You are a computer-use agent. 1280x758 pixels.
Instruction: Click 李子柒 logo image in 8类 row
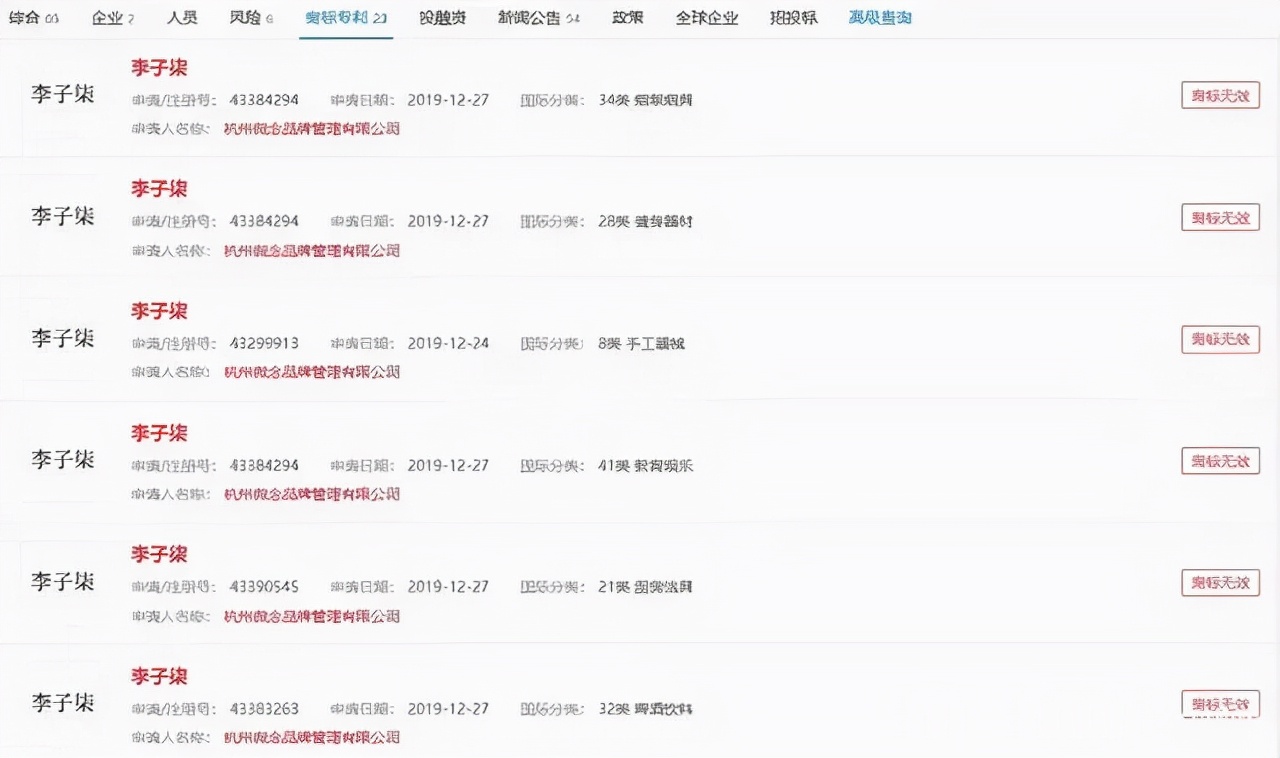pos(62,338)
